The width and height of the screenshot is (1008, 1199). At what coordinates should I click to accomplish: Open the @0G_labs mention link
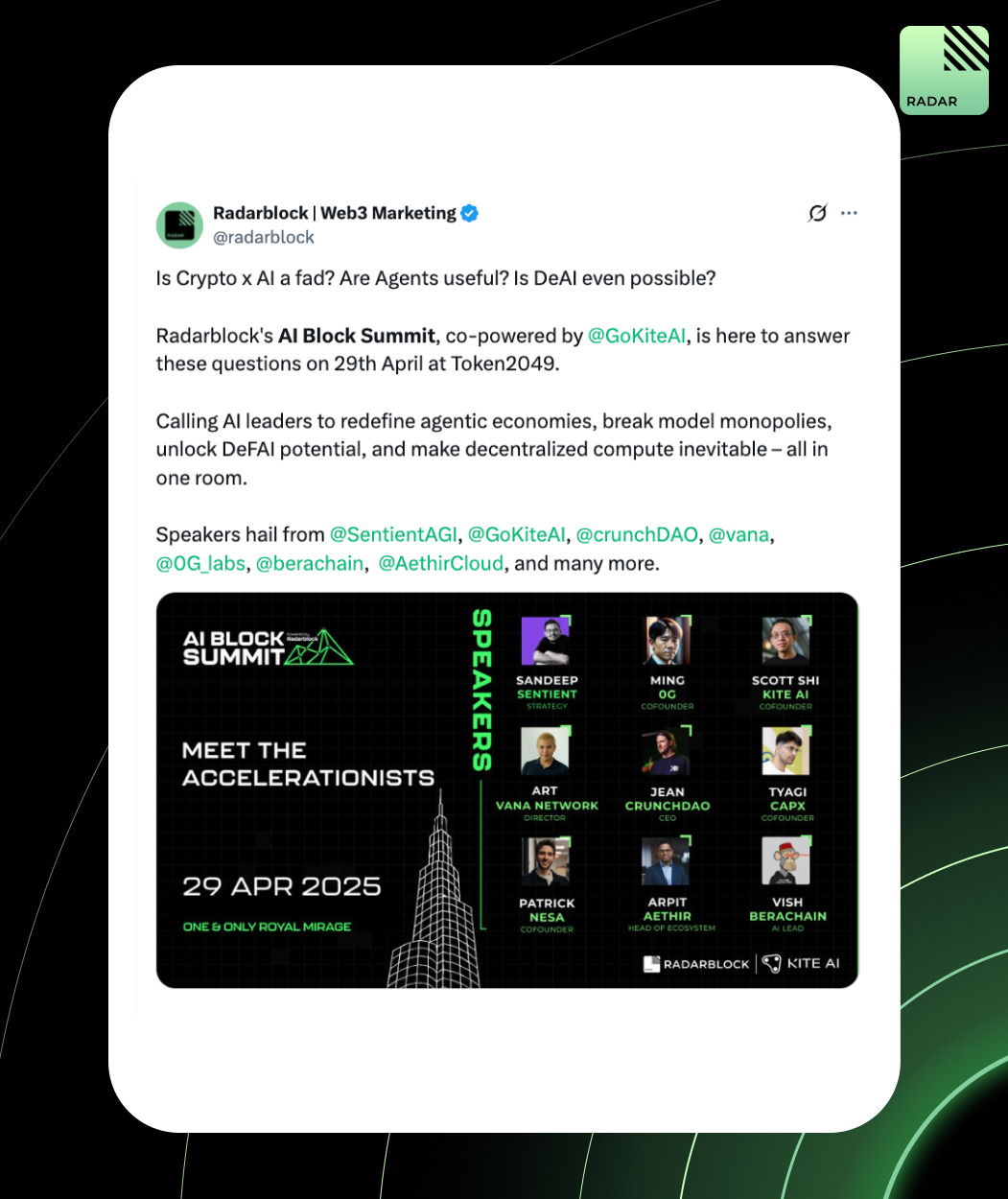pyautogui.click(x=201, y=563)
